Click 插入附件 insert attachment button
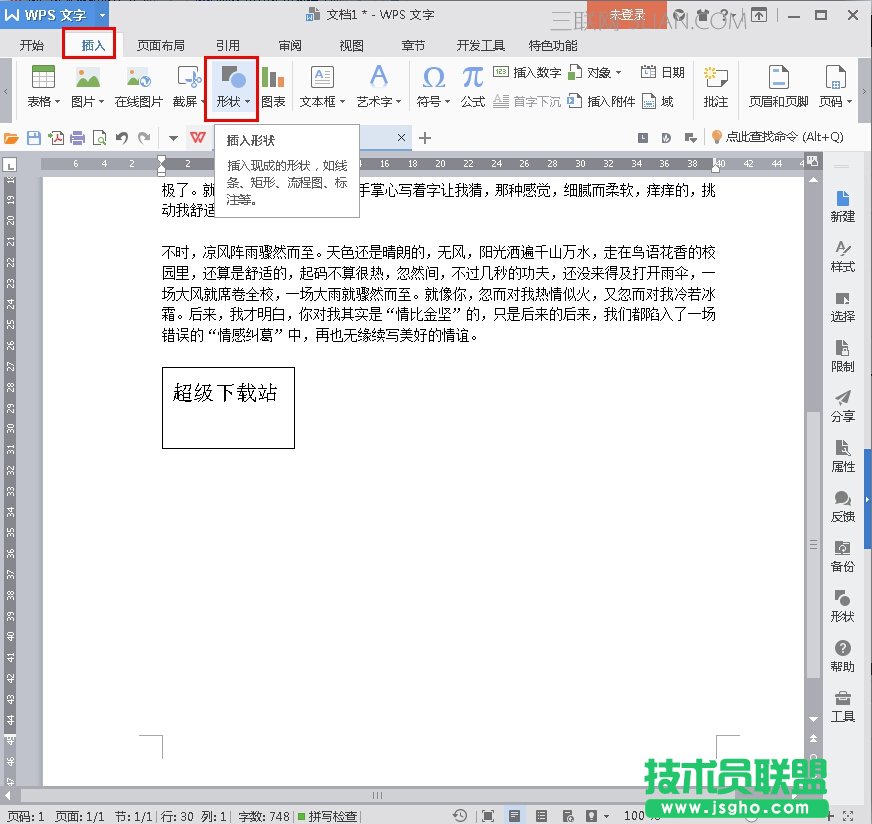Viewport: 872px width, 824px height. (602, 101)
